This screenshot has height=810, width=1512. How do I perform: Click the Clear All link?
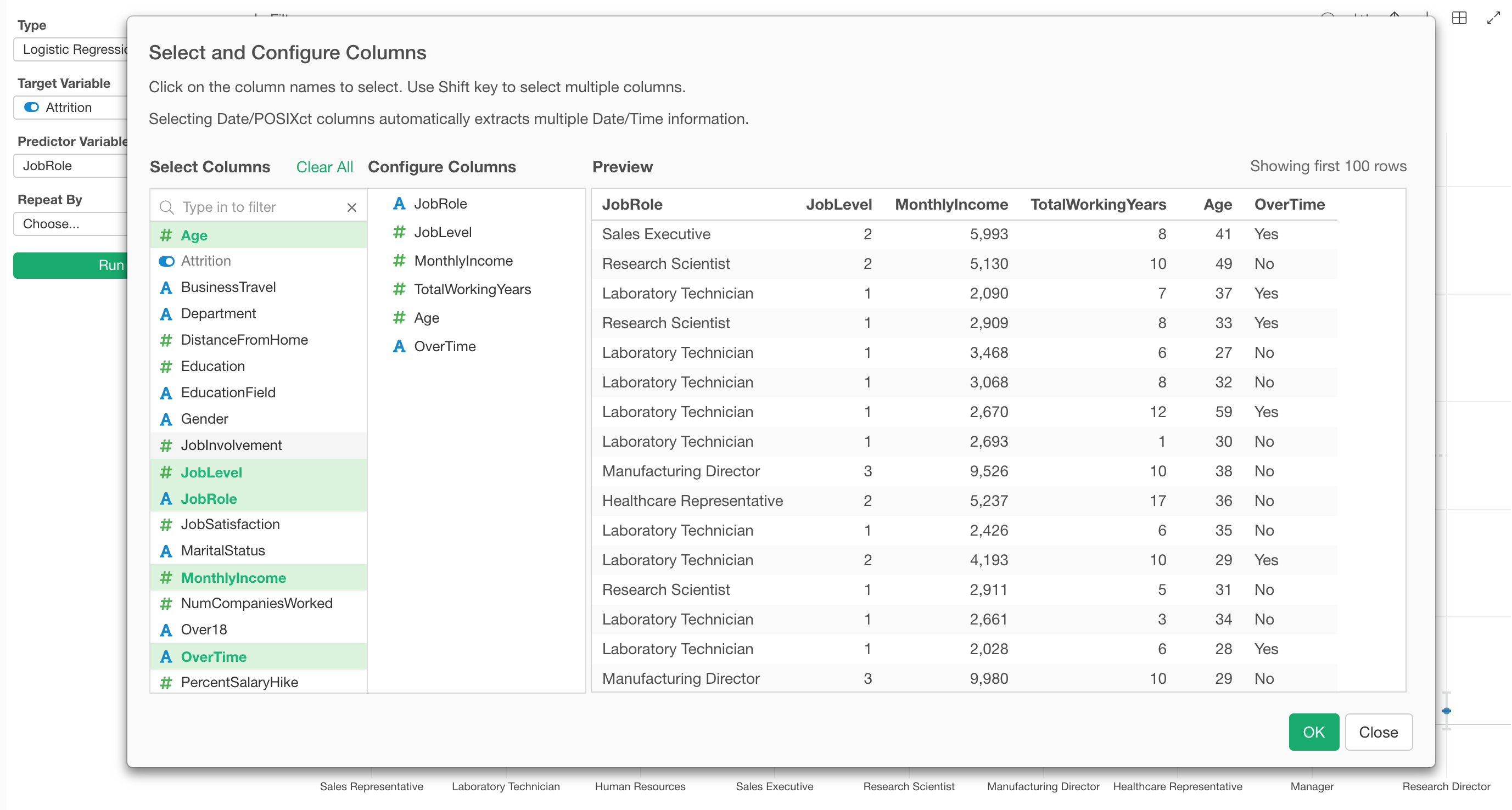[x=324, y=167]
